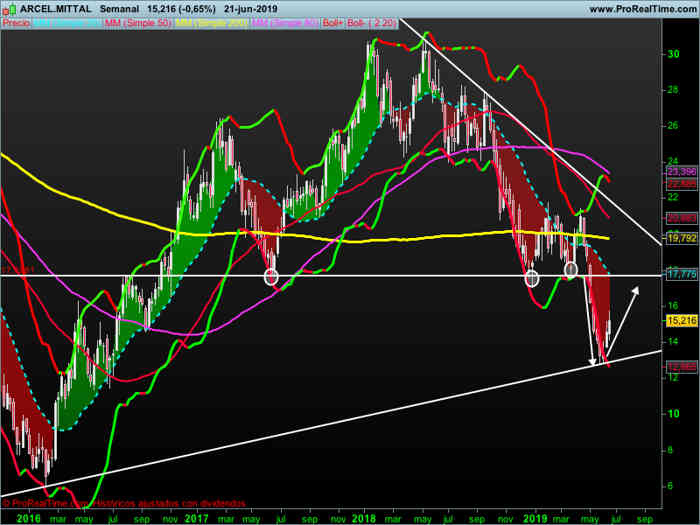Click the yellow 15,216 current price tag
This screenshot has width=700, height=525.
(681, 321)
